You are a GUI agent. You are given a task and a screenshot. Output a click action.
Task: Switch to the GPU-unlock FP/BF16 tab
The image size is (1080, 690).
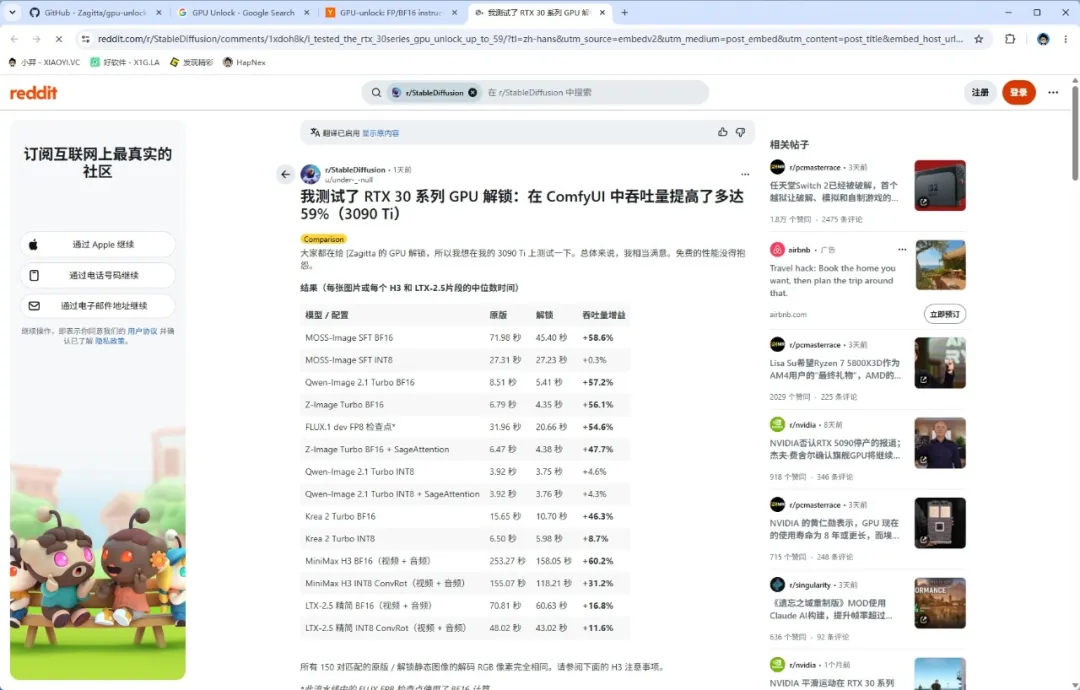[x=391, y=12]
